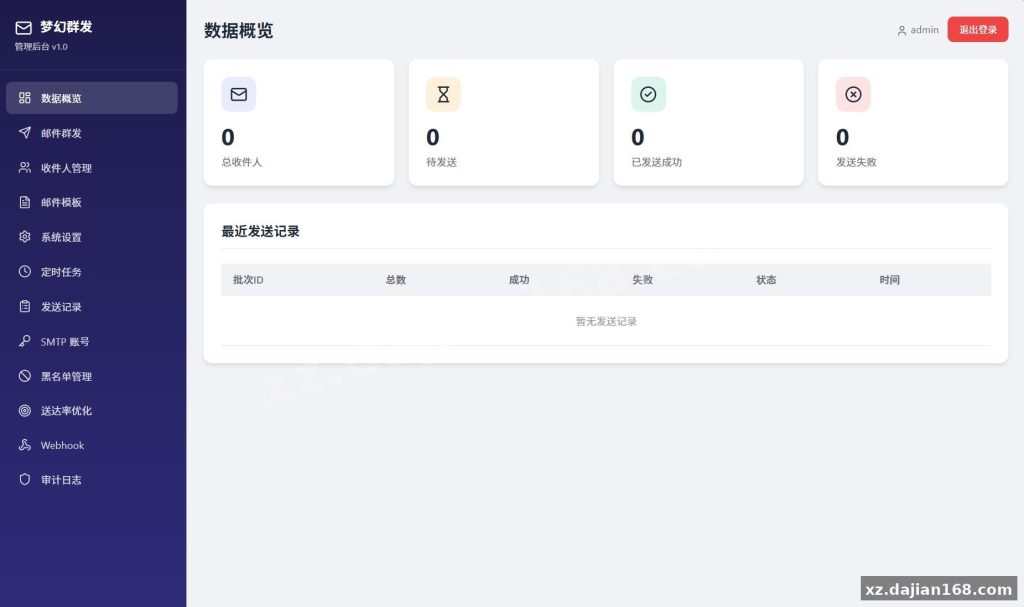
Task: Click the clock icon for 定时任务
Action: point(24,271)
